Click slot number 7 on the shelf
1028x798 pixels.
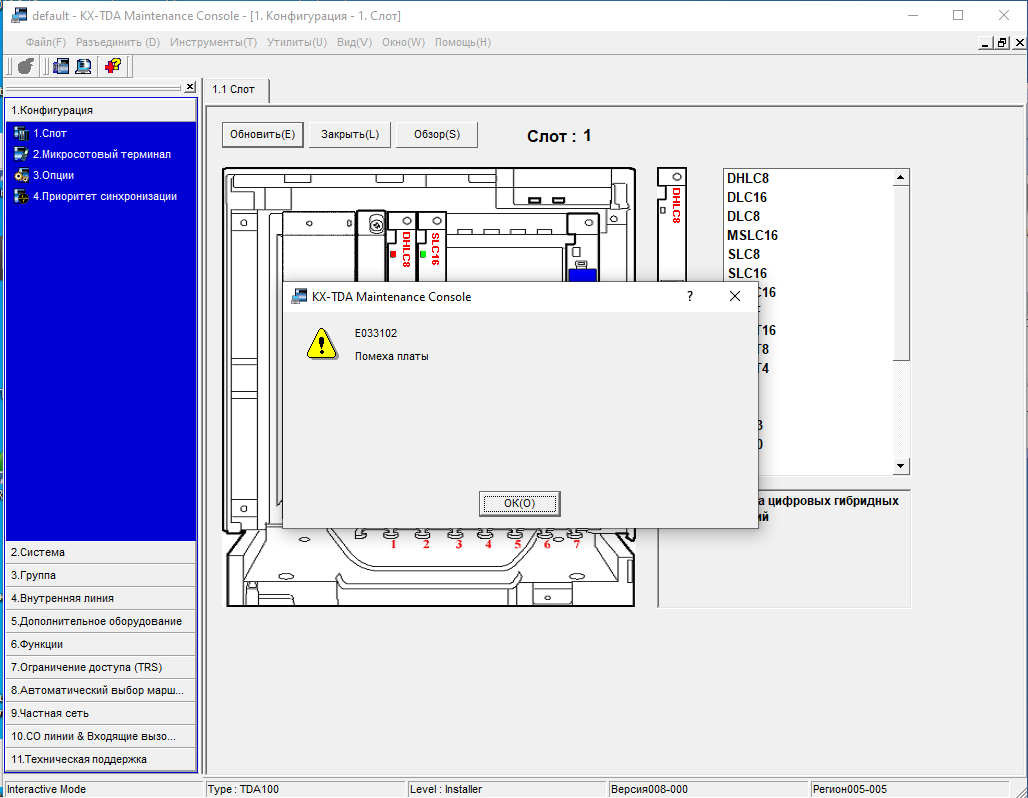(576, 544)
